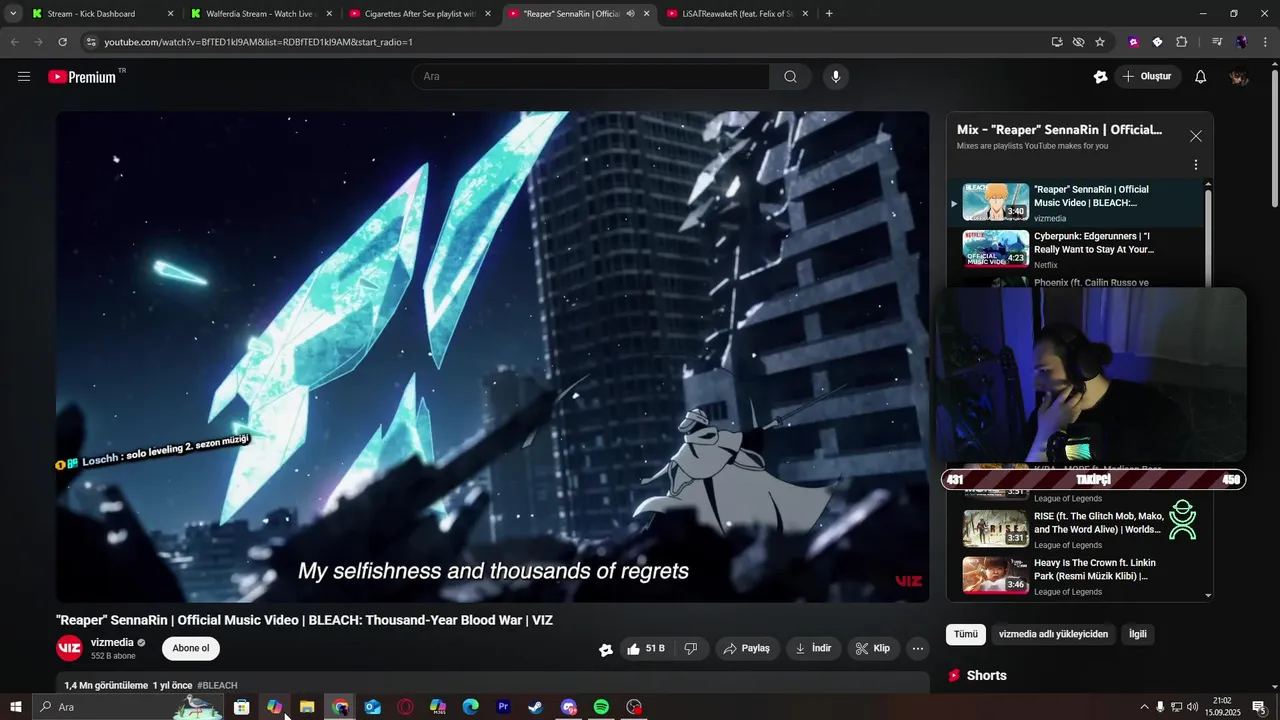Screen dimensions: 1280x720
Task: Subscribe with Abone ol button
Action: tap(191, 649)
